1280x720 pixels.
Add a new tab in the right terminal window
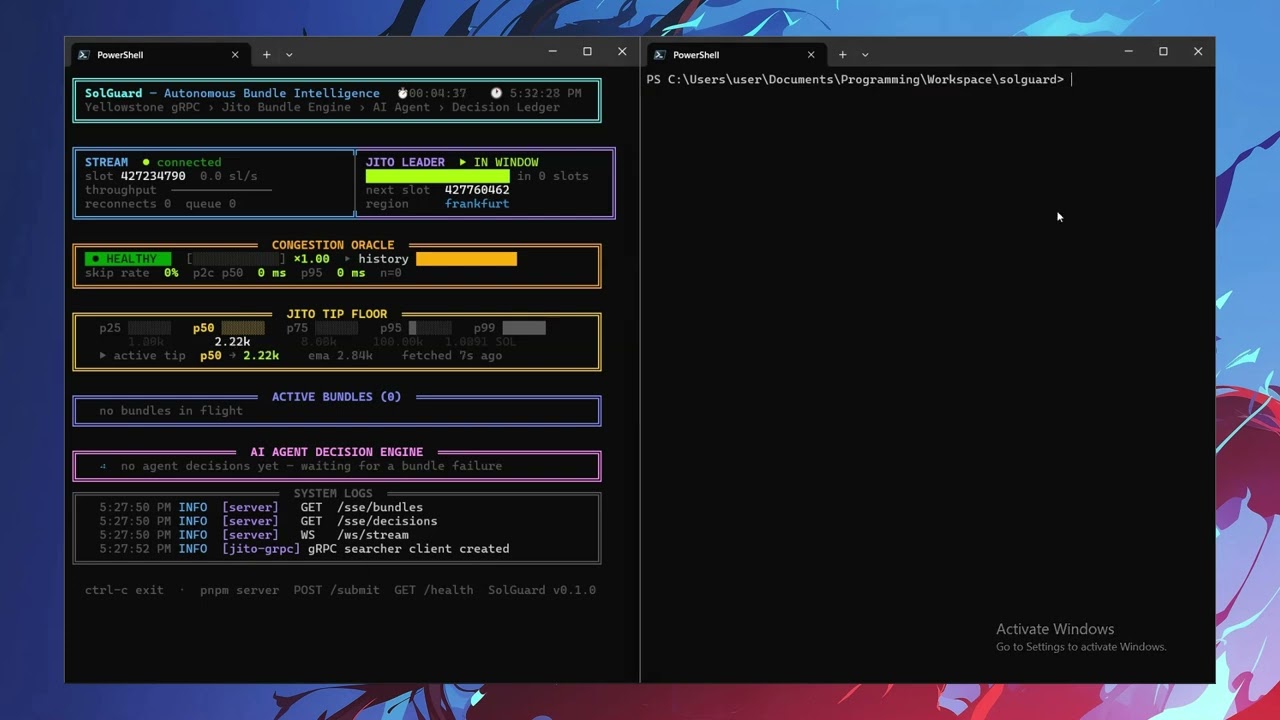click(842, 55)
